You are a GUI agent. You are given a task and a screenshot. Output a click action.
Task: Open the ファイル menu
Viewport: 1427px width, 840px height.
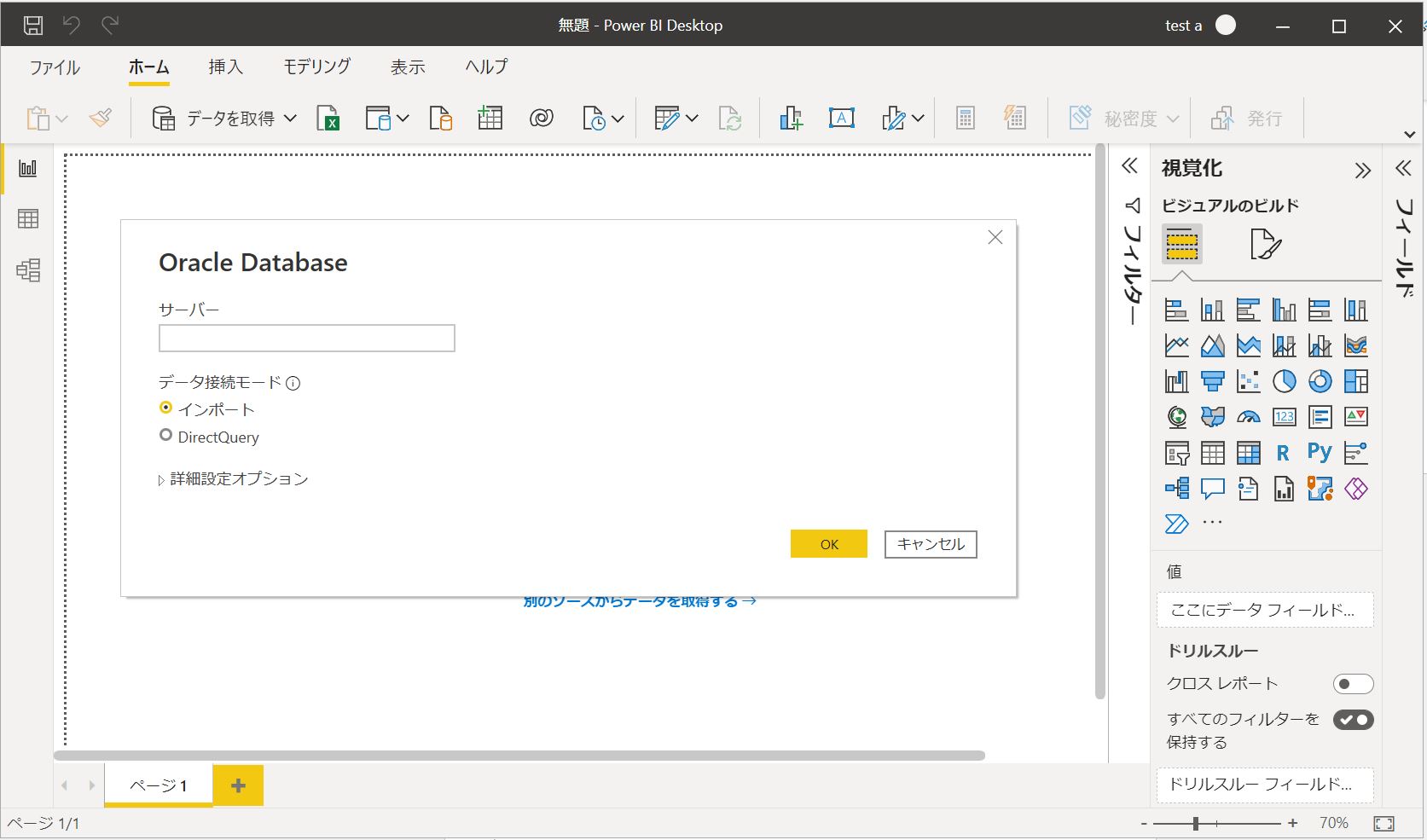pyautogui.click(x=55, y=67)
